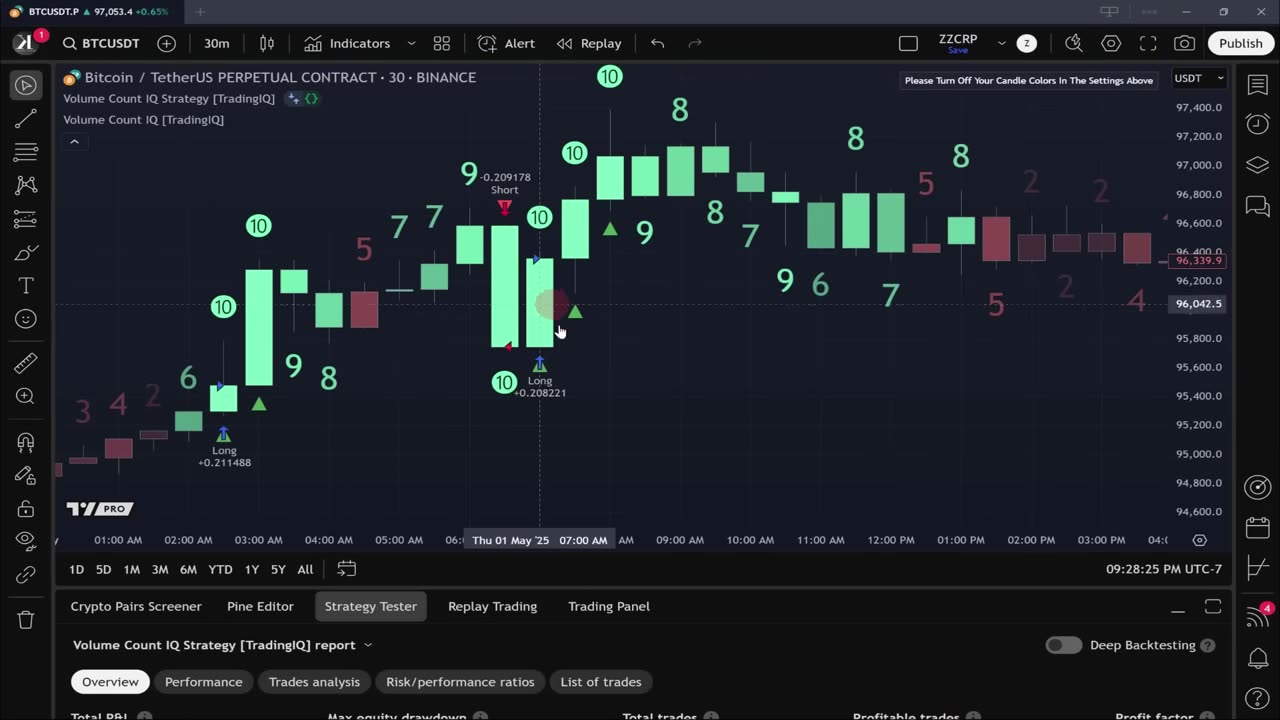Open the emoji icons tool
This screenshot has height=720, width=1280.
26,319
